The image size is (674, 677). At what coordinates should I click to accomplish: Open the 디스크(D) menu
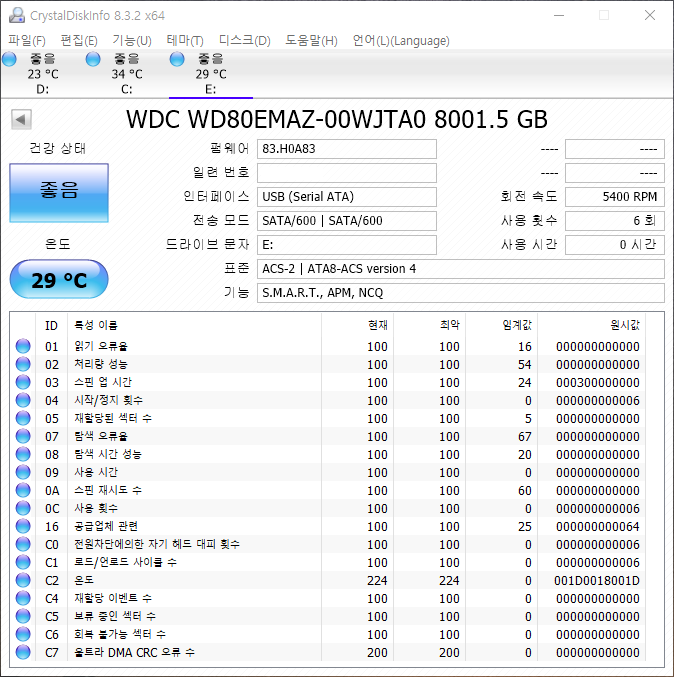244,41
